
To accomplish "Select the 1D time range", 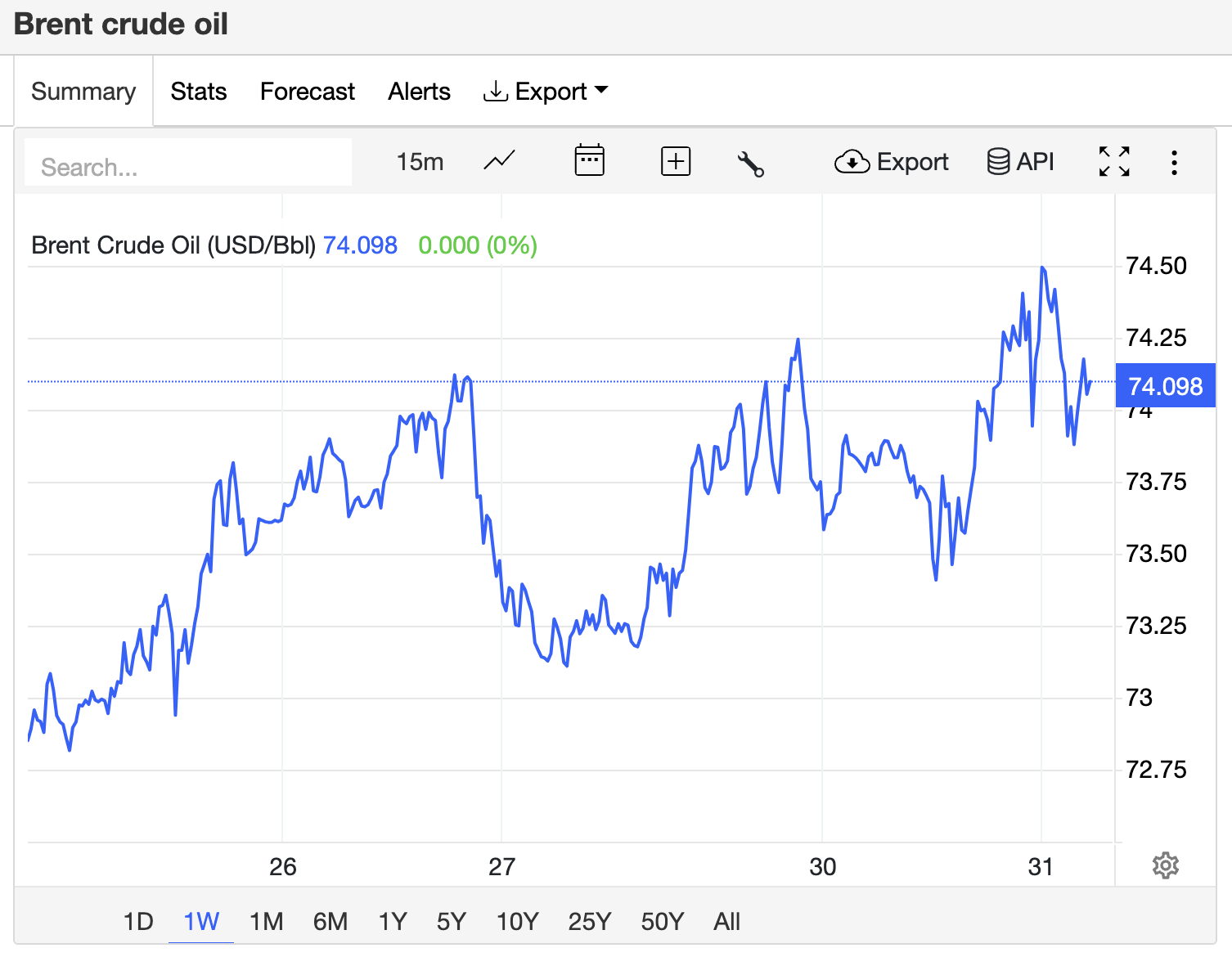I will pyautogui.click(x=138, y=922).
